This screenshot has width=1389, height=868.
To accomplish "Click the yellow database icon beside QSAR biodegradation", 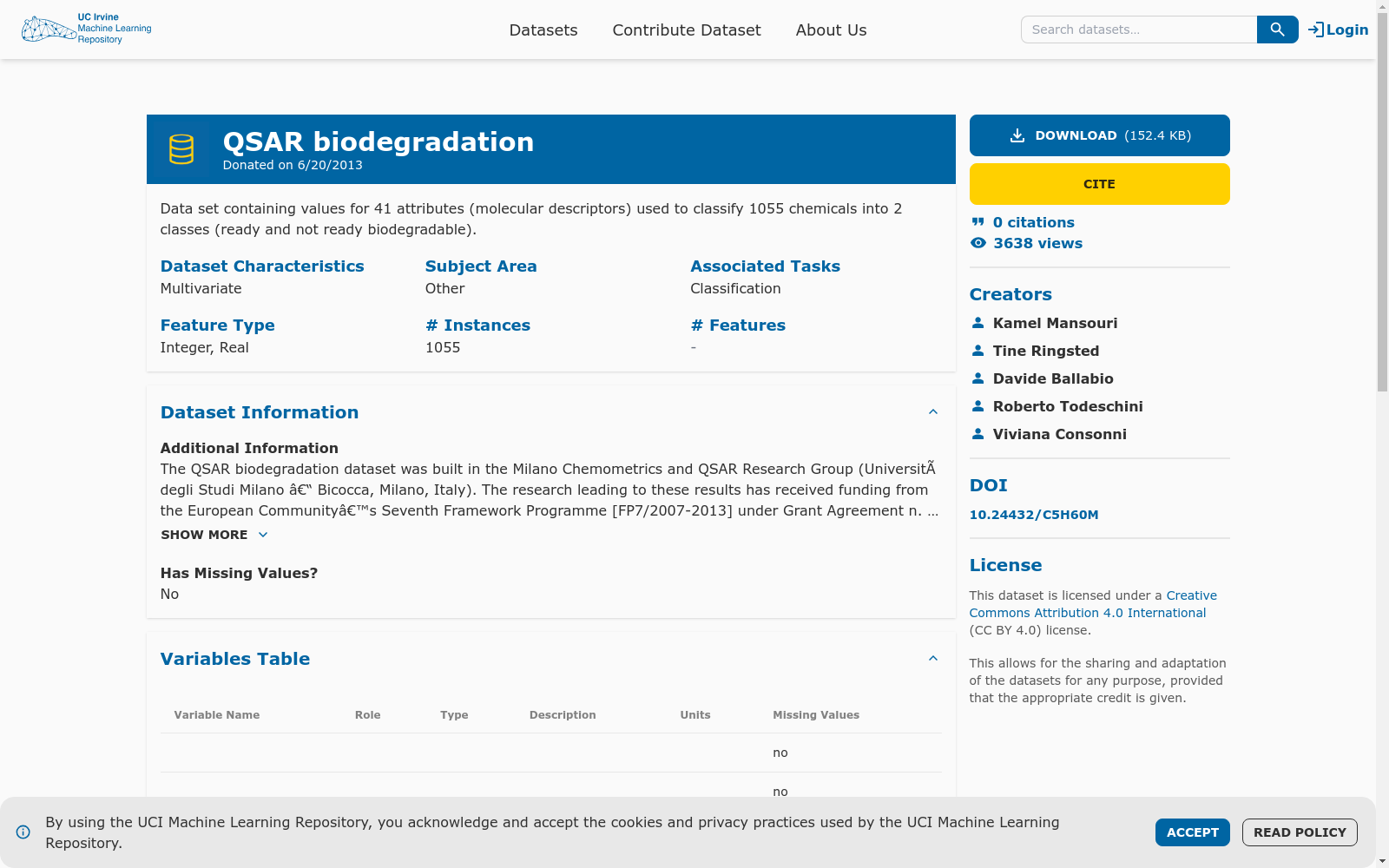I will (181, 149).
